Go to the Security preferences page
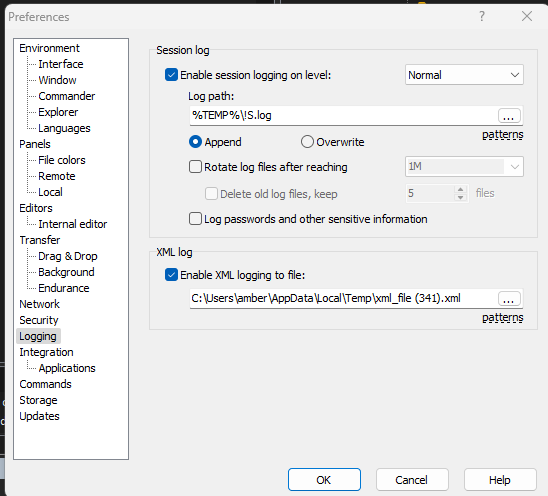The height and width of the screenshot is (496, 548). pyautogui.click(x=39, y=320)
